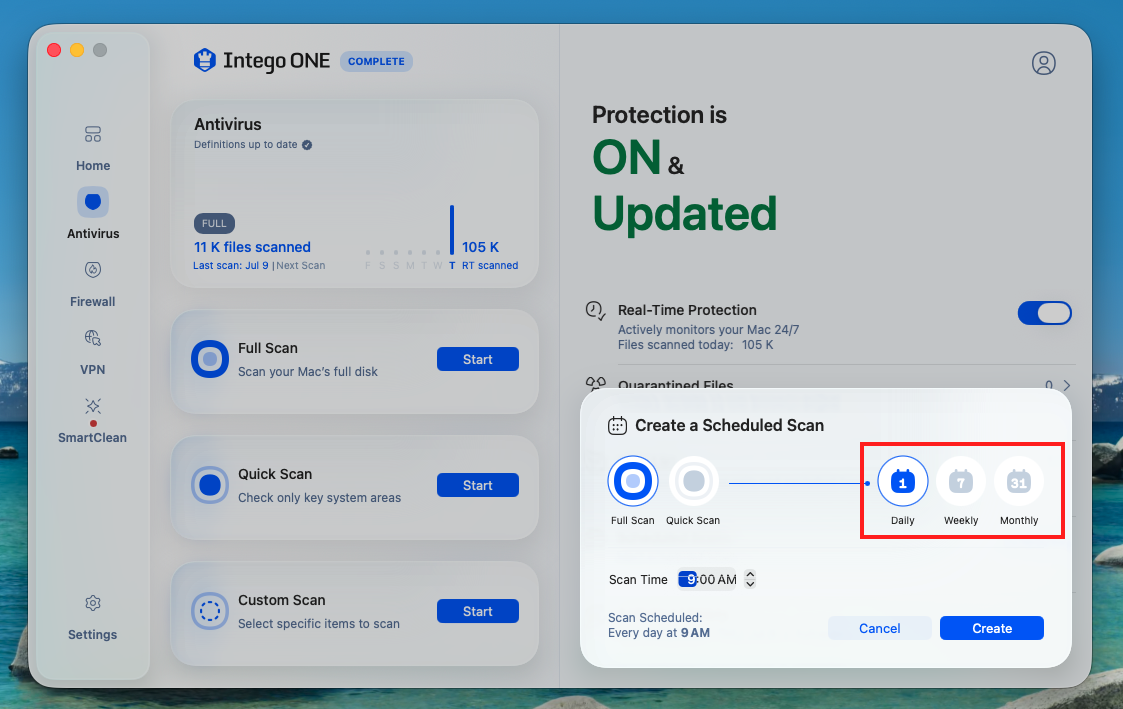Click the Quick Scan card icon

coord(210,485)
